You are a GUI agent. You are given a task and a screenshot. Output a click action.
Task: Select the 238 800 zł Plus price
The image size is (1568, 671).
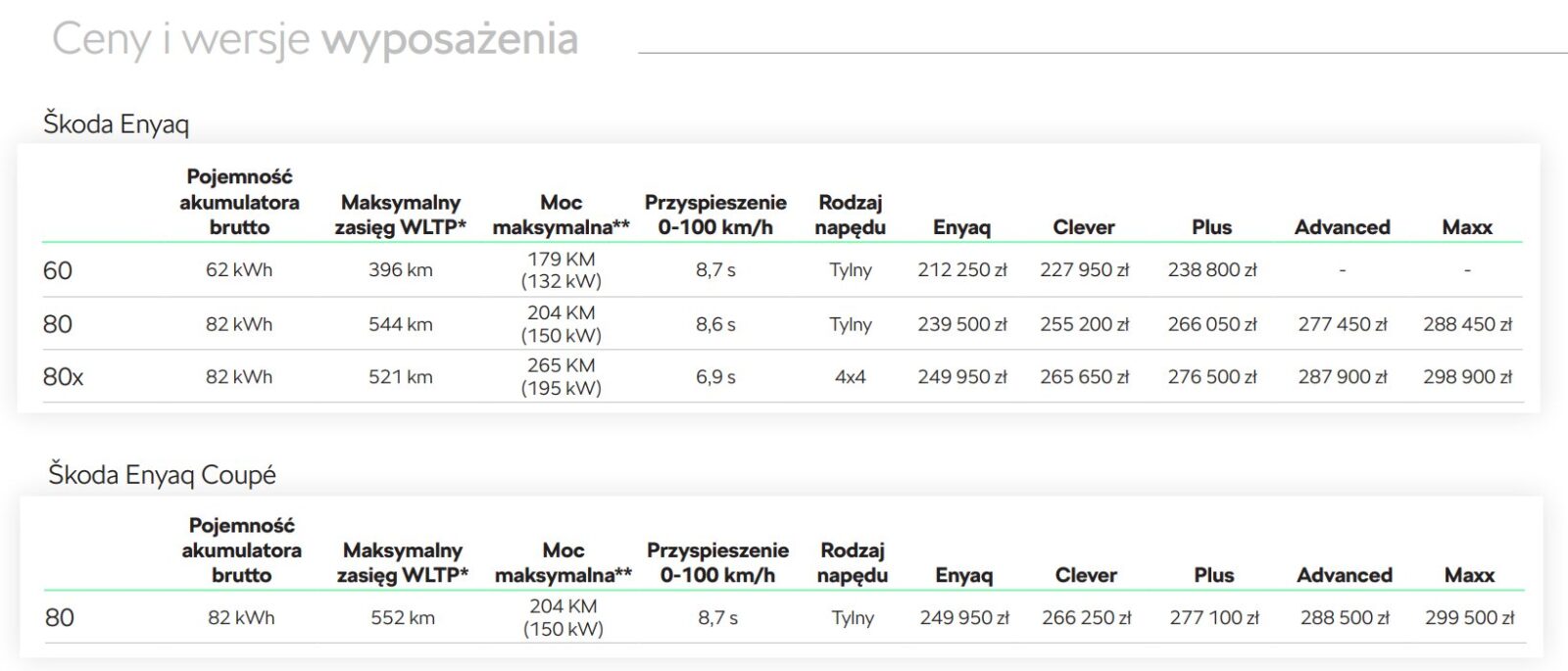[1211, 270]
